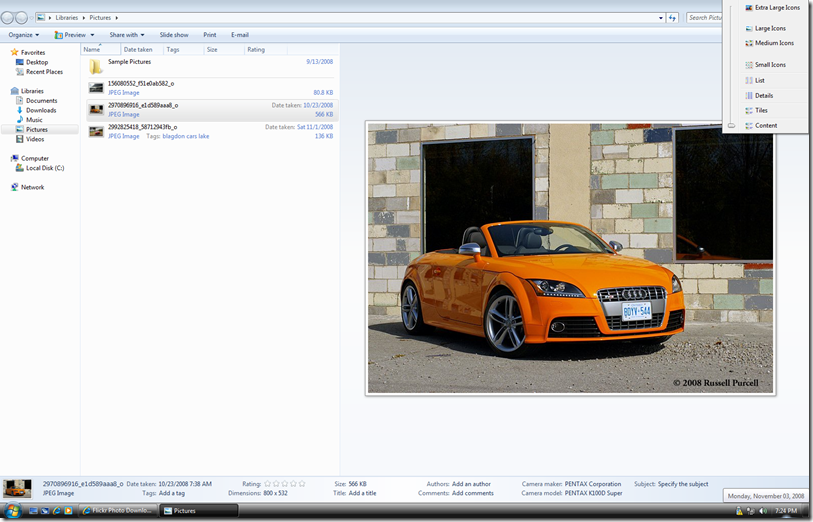Choose Details view

point(759,95)
